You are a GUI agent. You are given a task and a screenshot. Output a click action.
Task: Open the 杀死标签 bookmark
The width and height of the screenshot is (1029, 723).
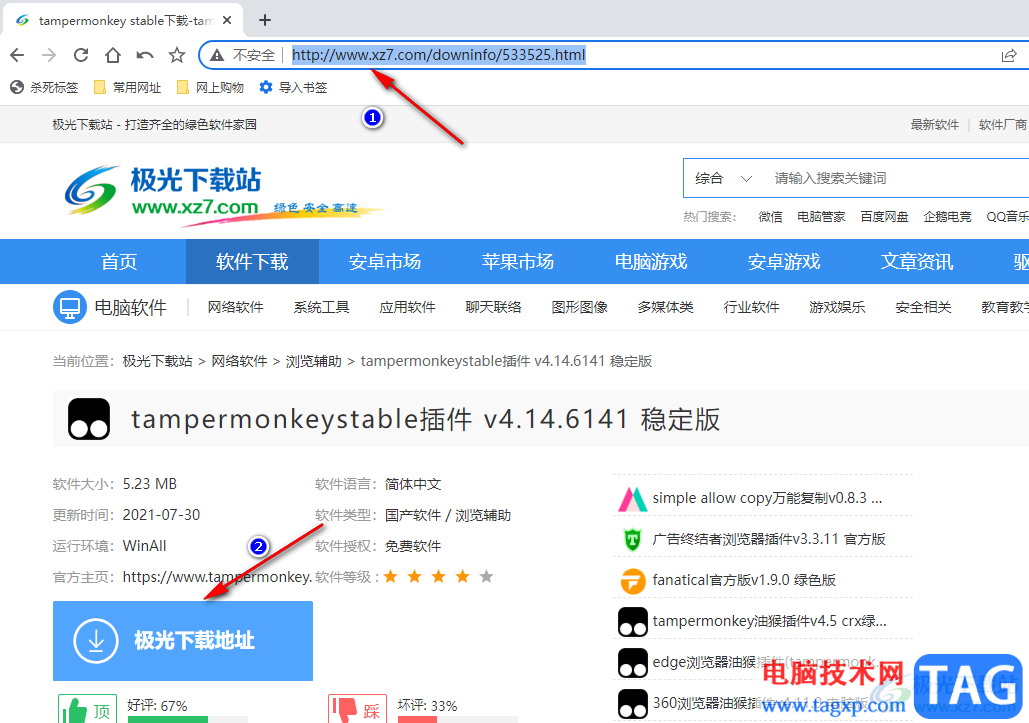pos(45,87)
